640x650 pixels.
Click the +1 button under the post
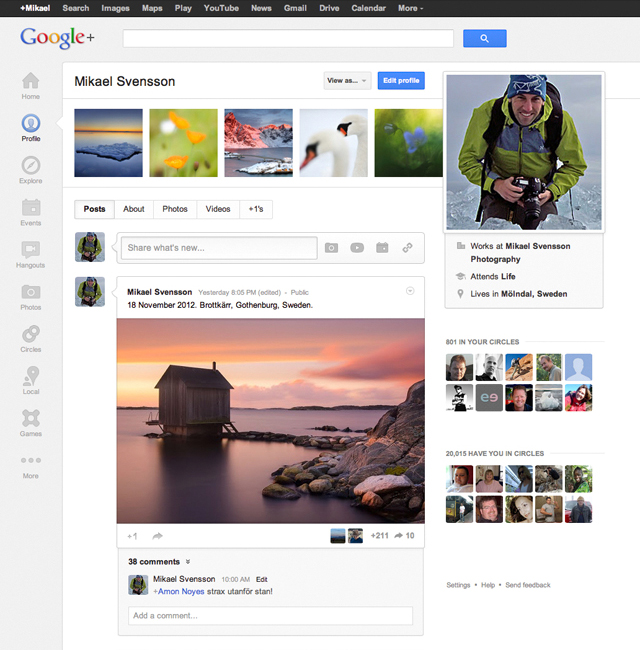pyautogui.click(x=132, y=536)
